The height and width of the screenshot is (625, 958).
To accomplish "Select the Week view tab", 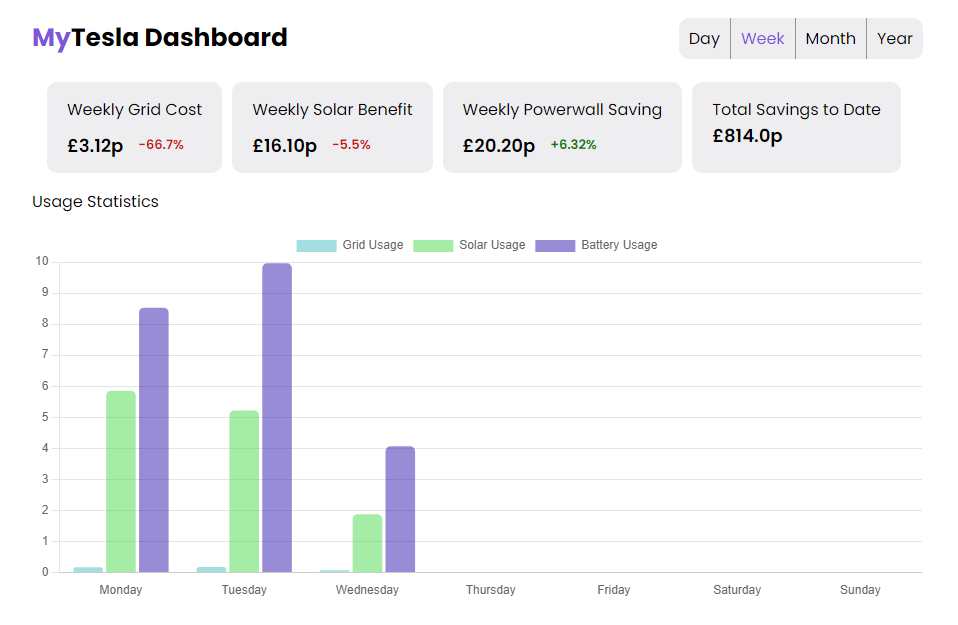I will point(762,38).
